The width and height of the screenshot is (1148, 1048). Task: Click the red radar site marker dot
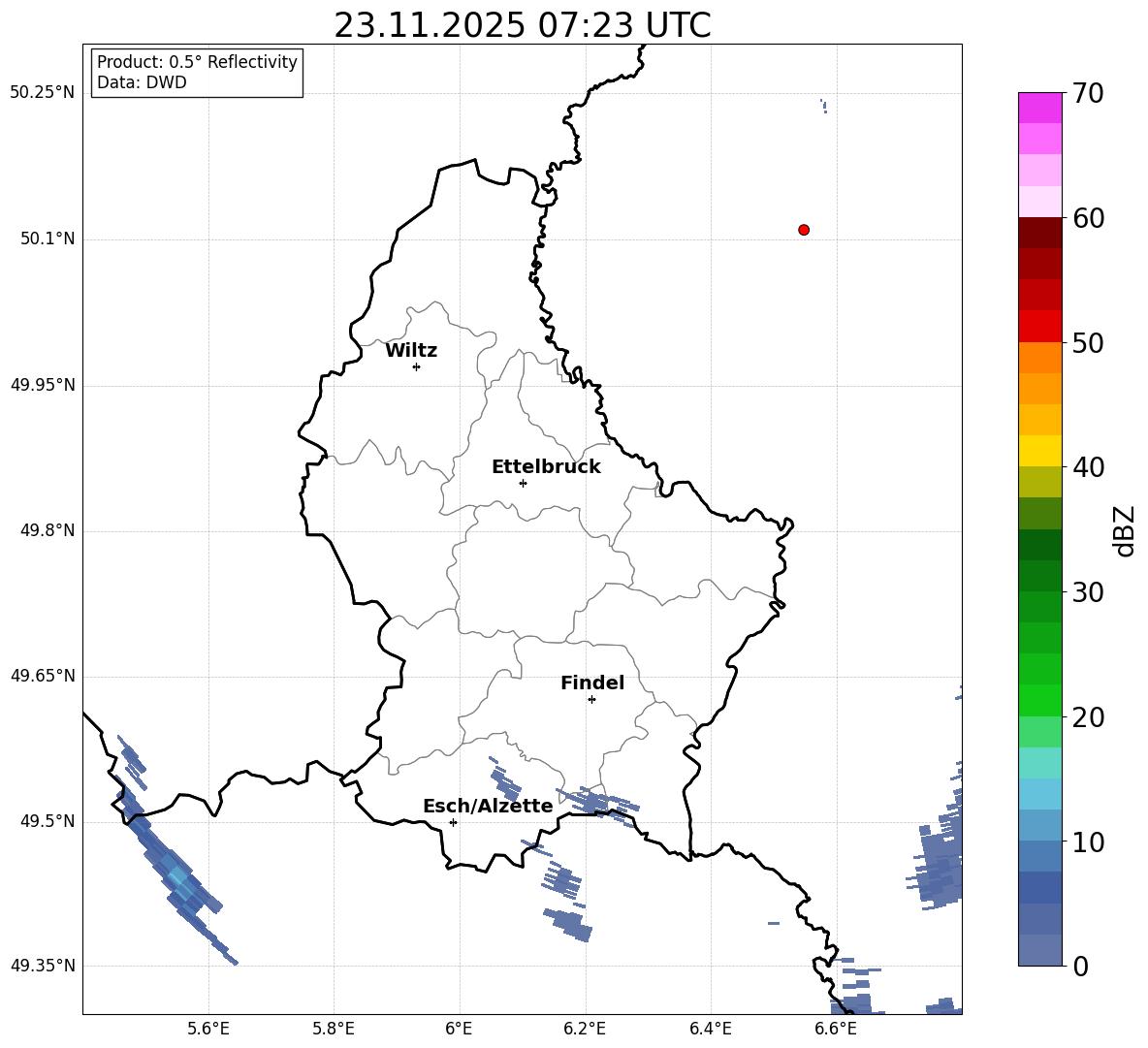pos(804,230)
